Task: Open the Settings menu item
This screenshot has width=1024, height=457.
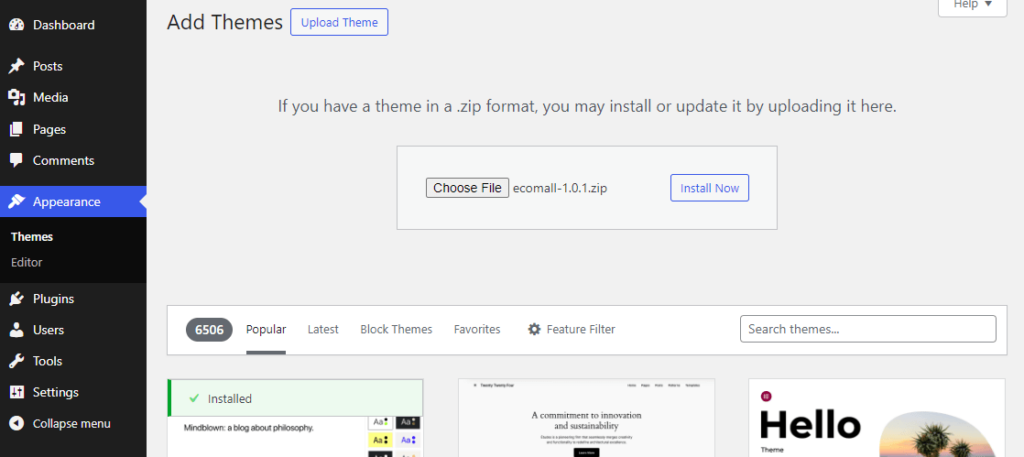Action: point(73,392)
